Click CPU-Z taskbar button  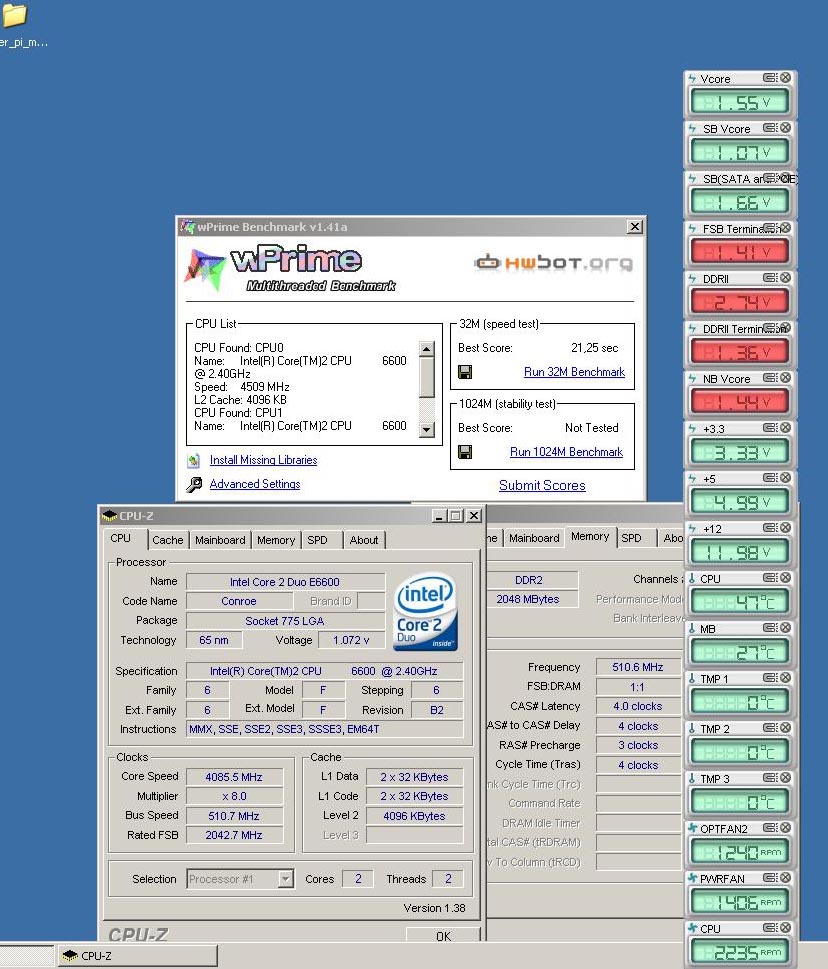click(138, 955)
